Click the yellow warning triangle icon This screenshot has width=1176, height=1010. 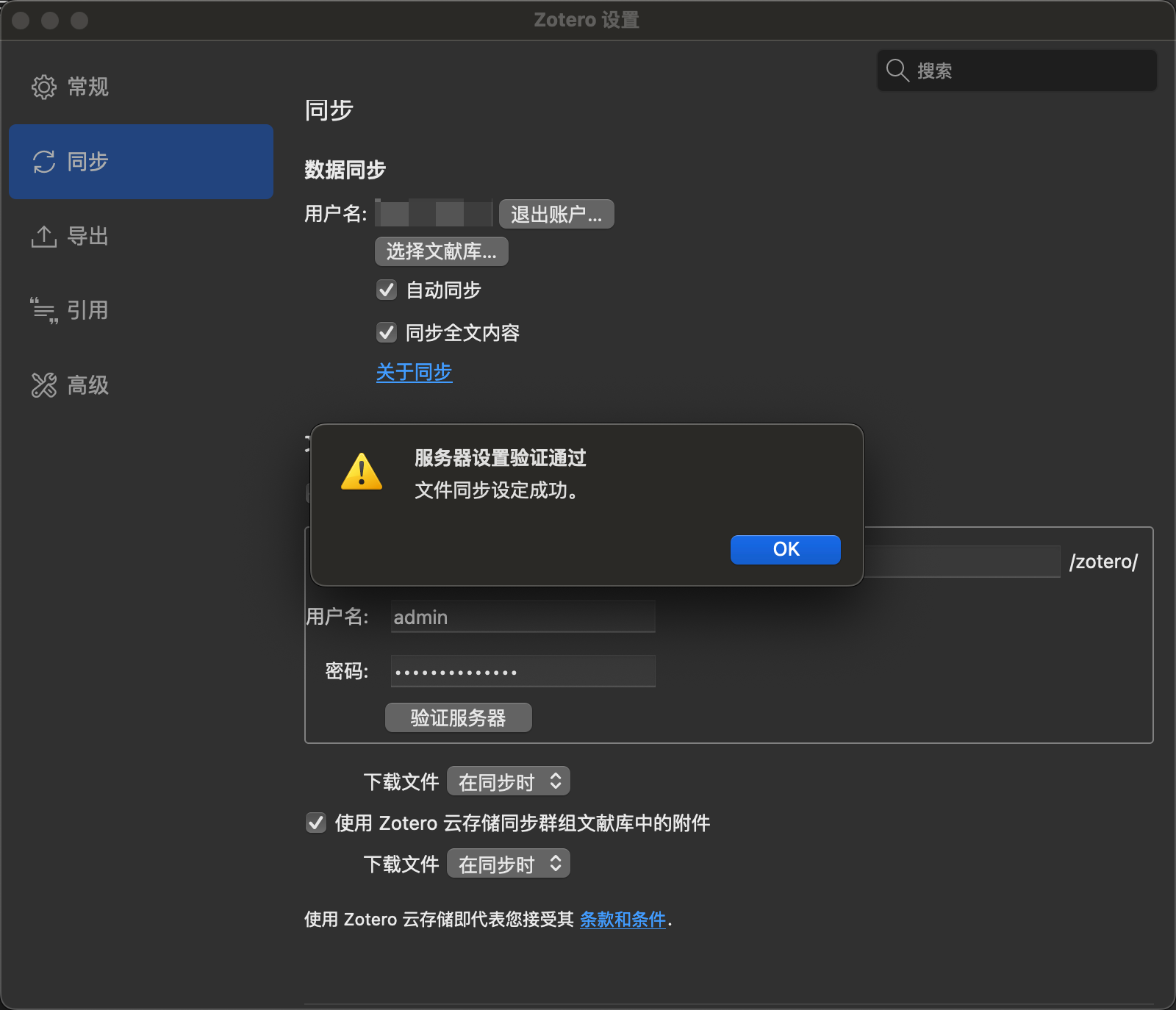pyautogui.click(x=362, y=472)
